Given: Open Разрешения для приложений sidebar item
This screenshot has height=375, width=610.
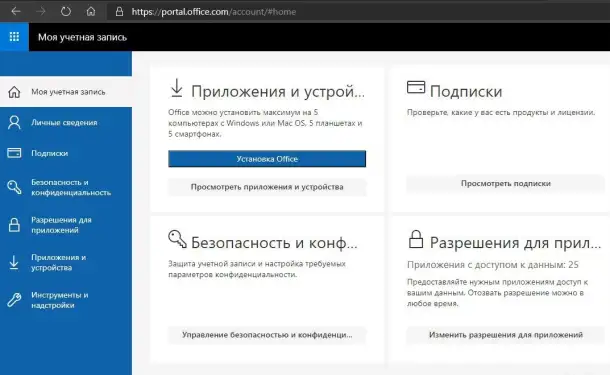Looking at the screenshot, I should 66,225.
